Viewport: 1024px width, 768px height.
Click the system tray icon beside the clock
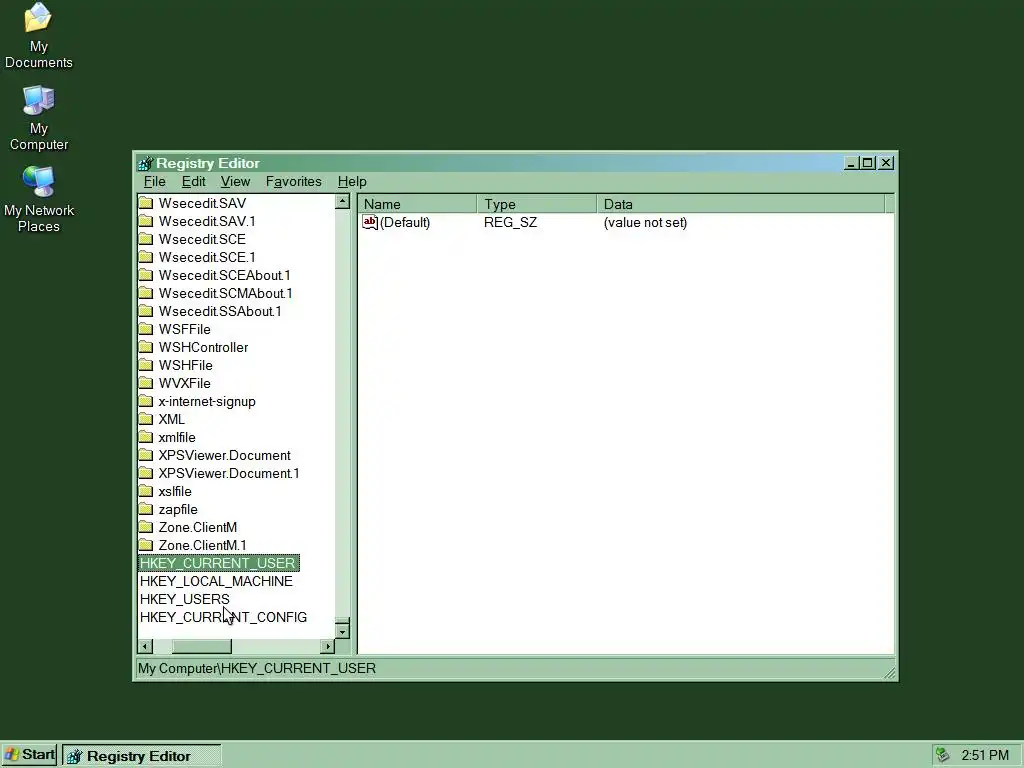942,755
